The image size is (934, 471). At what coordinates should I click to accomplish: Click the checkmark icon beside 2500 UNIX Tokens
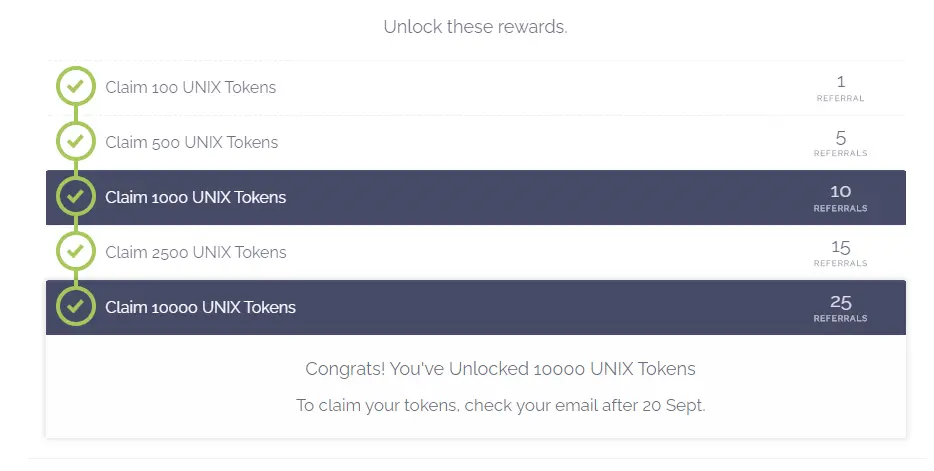(76, 251)
